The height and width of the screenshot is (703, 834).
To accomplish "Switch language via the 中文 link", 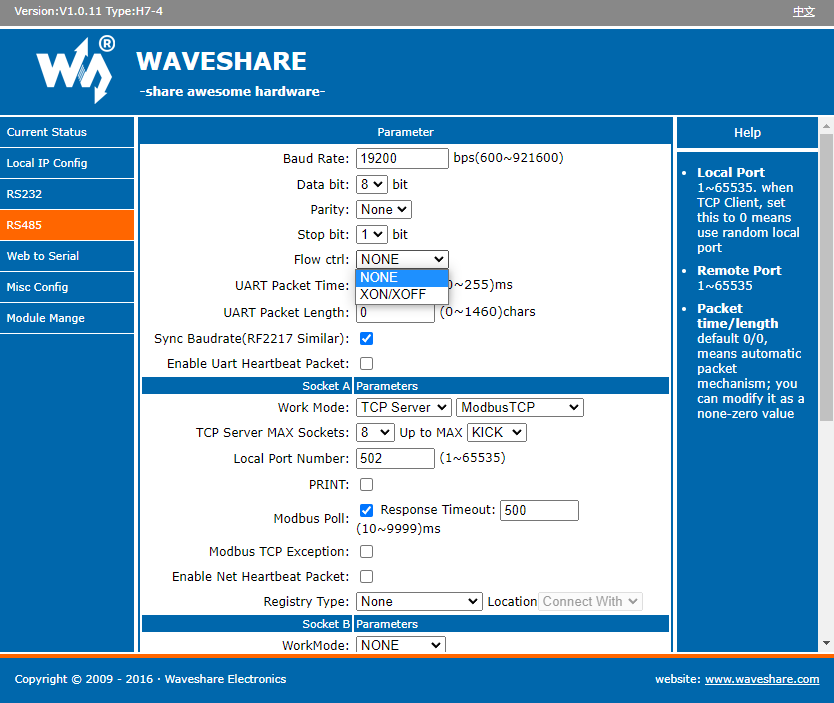I will point(803,11).
